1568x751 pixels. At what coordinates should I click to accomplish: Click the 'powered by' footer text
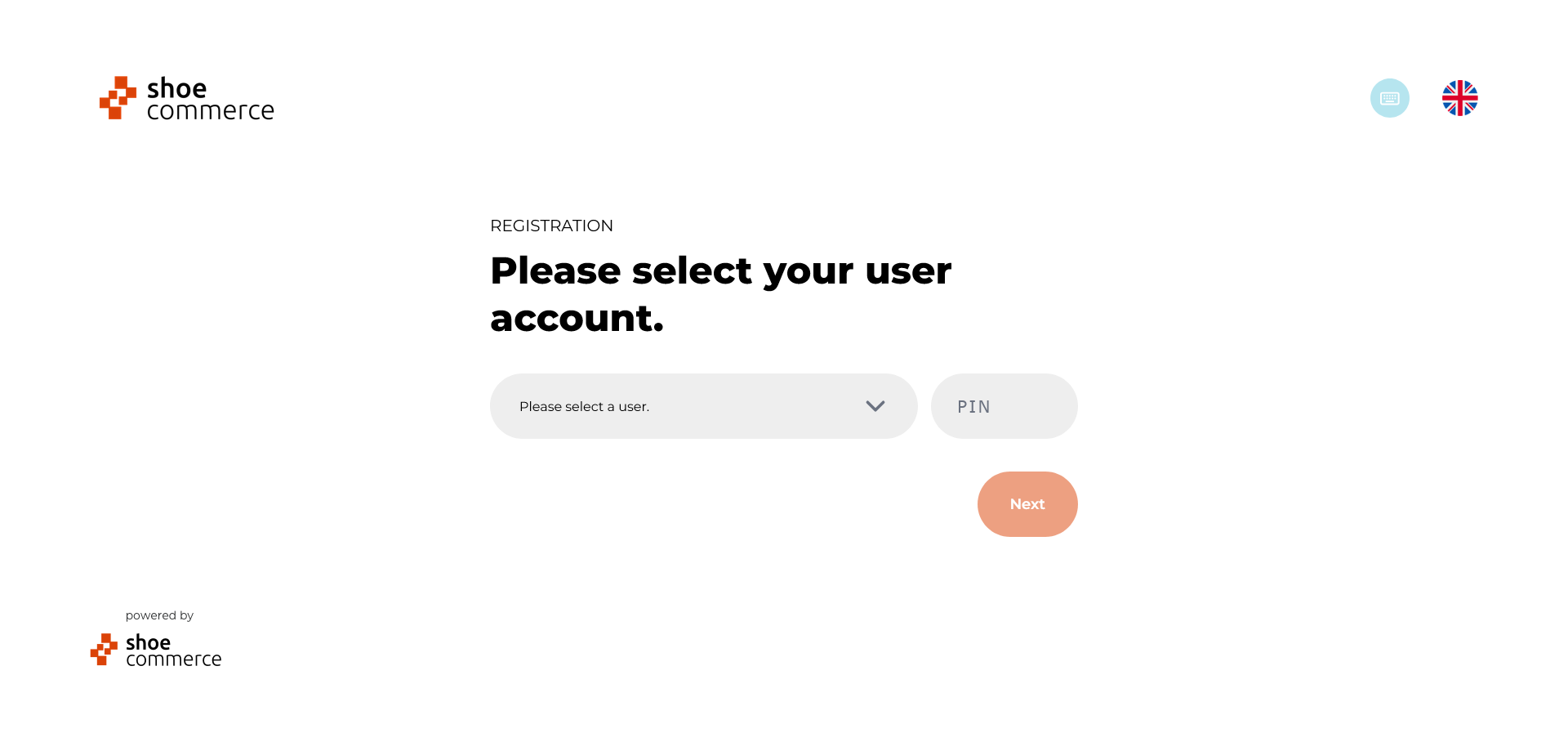[159, 615]
